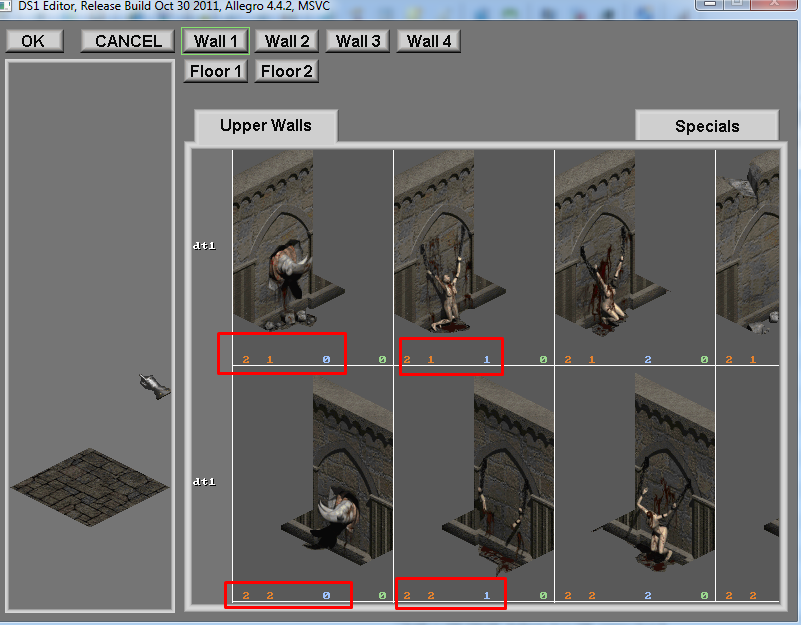Click the bottom row dt1 label
Viewport: 801px width, 625px height.
(204, 482)
